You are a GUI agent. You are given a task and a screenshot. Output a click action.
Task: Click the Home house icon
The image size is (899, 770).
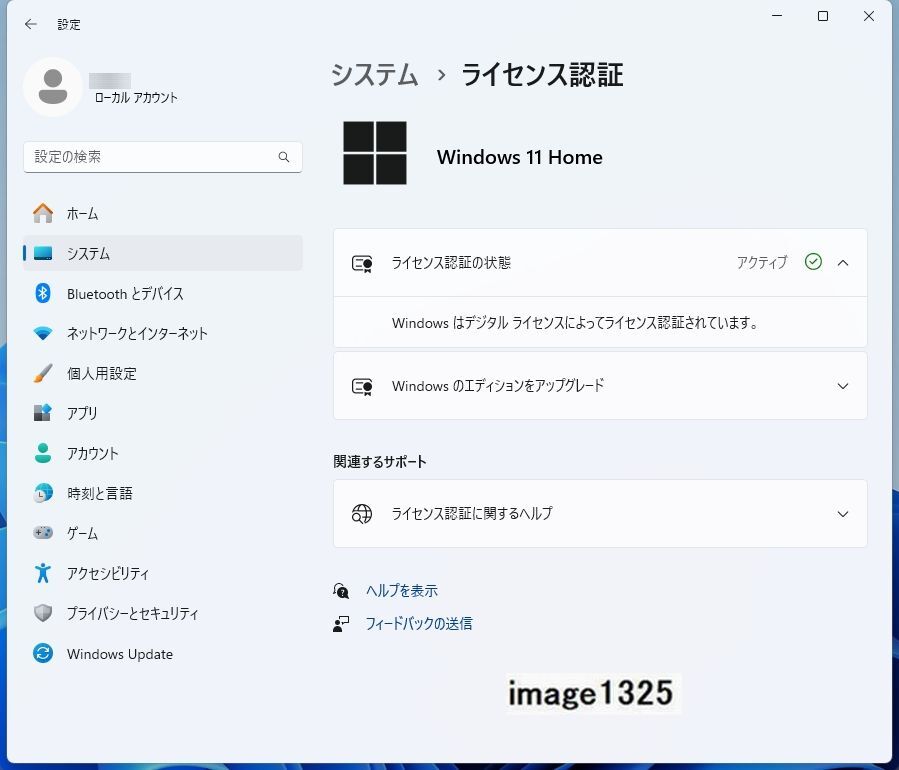(43, 213)
